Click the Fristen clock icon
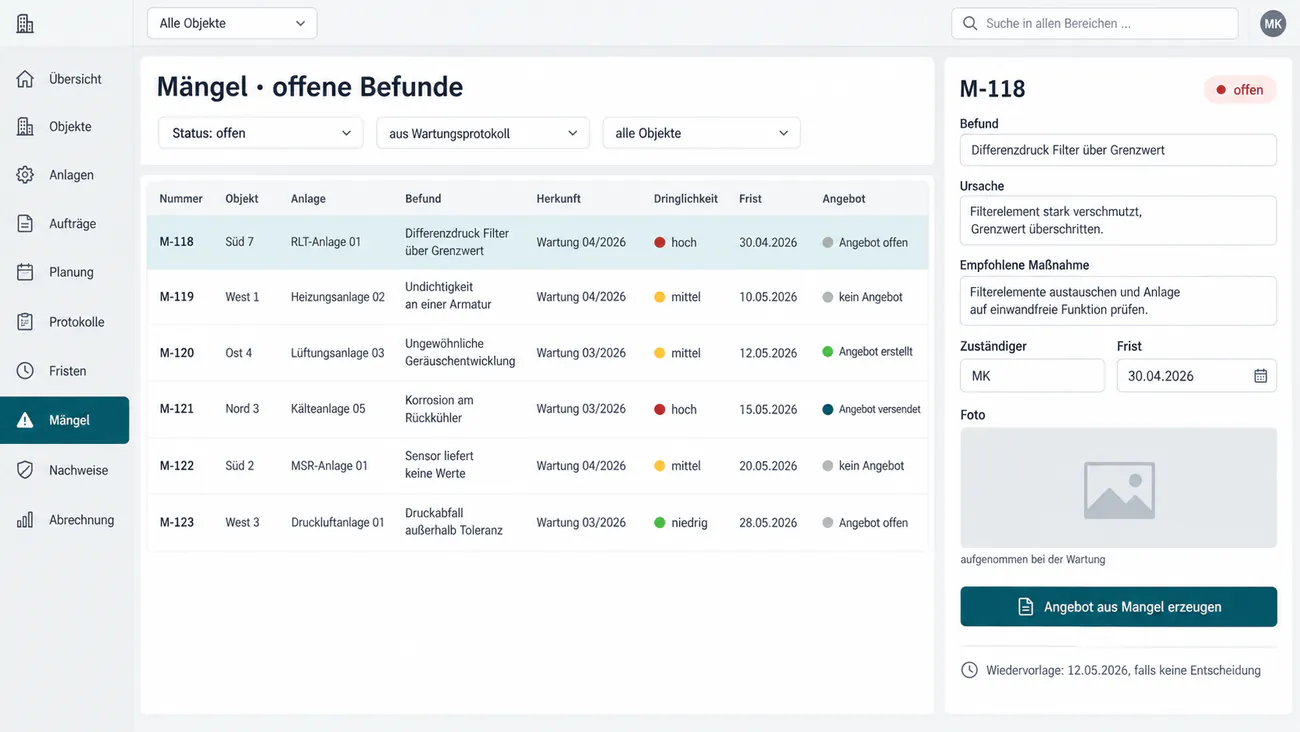 [x=25, y=371]
